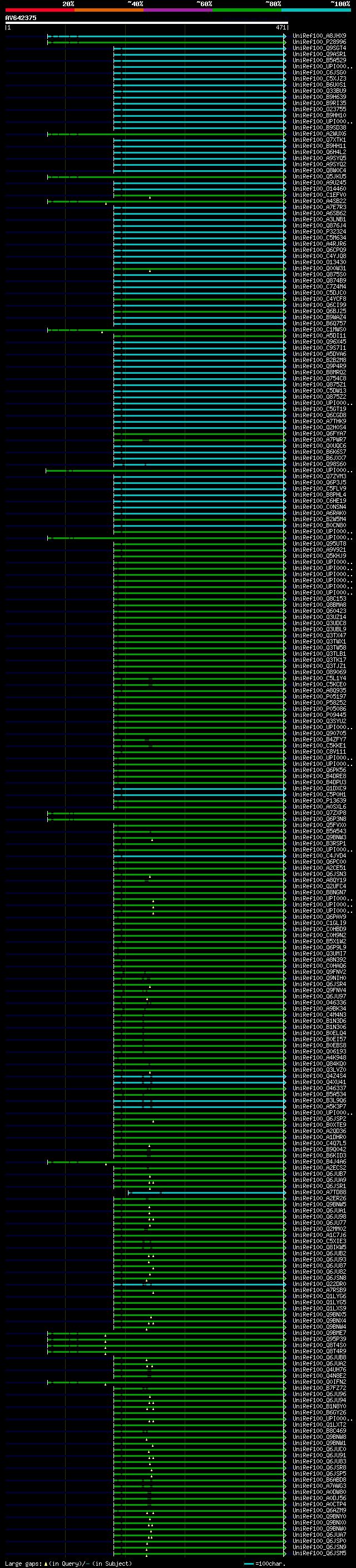Select hit UniRef100_Q5JKU5
Viewport: 356px width, 1568px height.
point(319,176)
